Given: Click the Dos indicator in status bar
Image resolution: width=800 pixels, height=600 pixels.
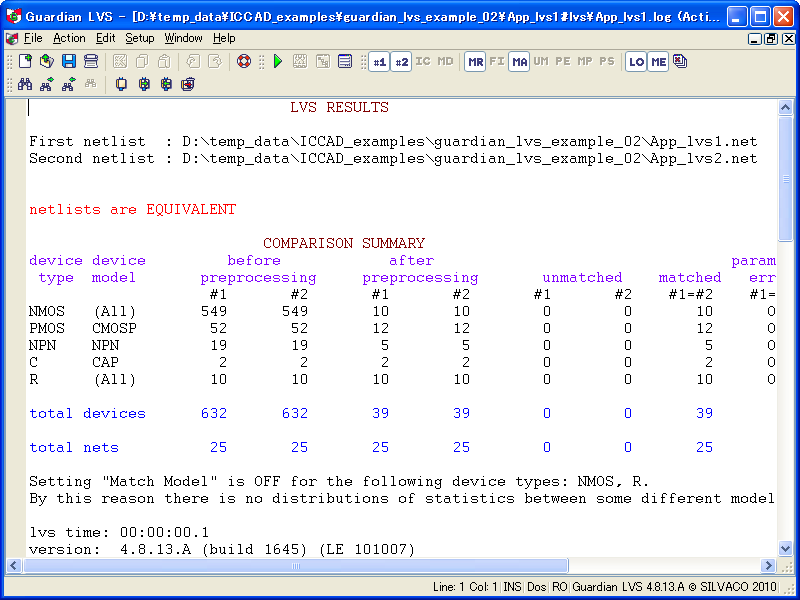Looking at the screenshot, I should point(537,587).
